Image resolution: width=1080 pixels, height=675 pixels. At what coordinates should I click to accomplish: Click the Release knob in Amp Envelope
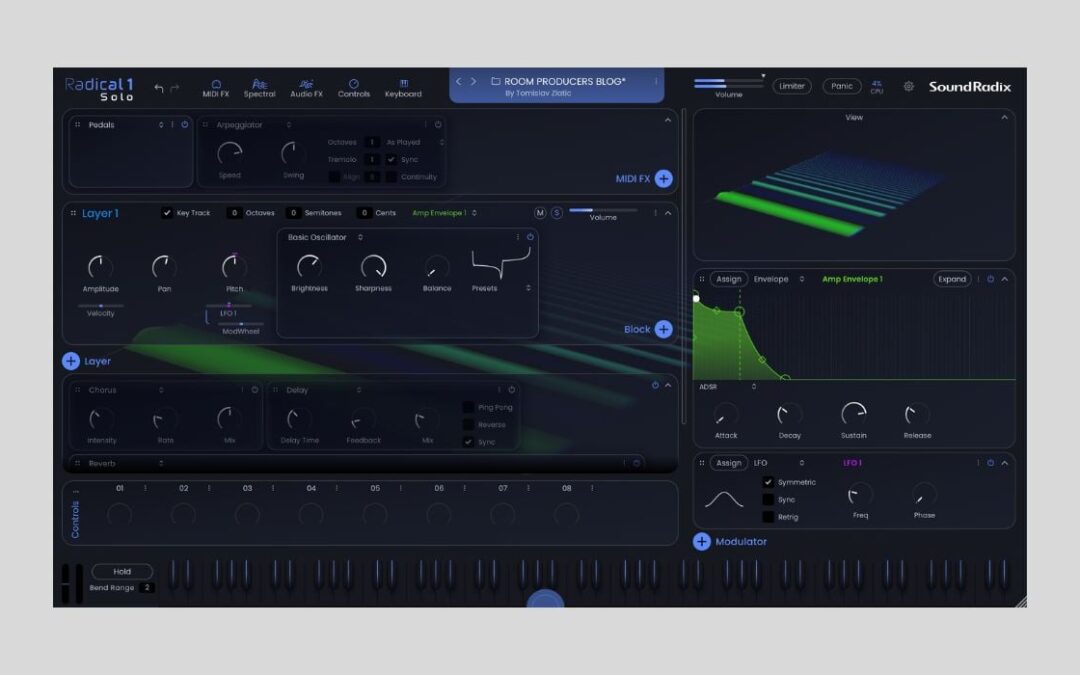tap(917, 415)
